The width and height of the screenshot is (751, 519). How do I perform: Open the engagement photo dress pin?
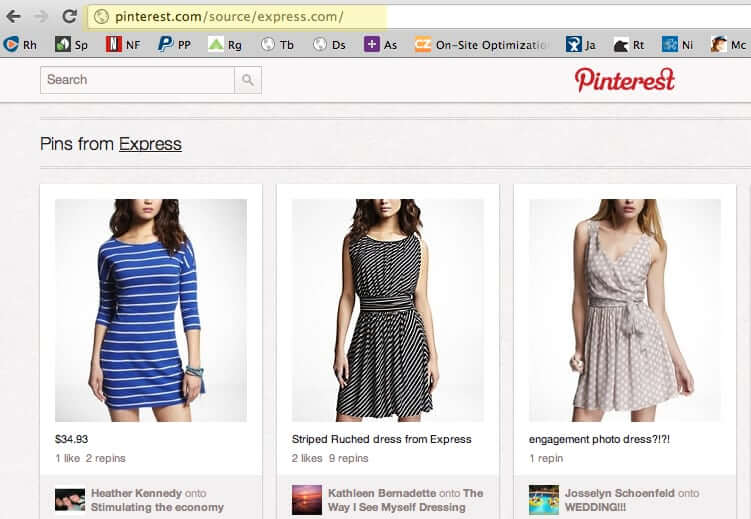tap(625, 310)
